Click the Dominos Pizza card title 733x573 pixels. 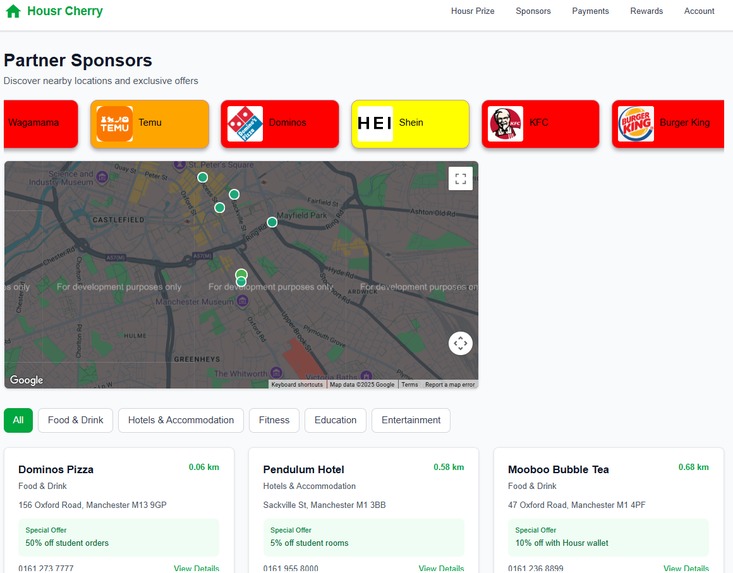[56, 469]
